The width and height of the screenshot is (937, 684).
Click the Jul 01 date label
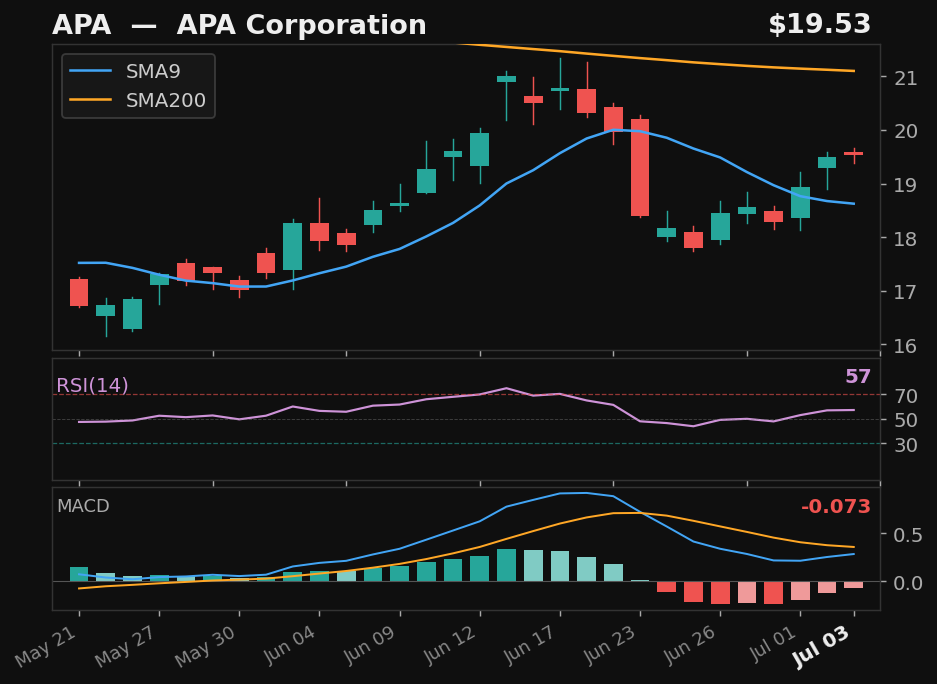pyautogui.click(x=773, y=643)
